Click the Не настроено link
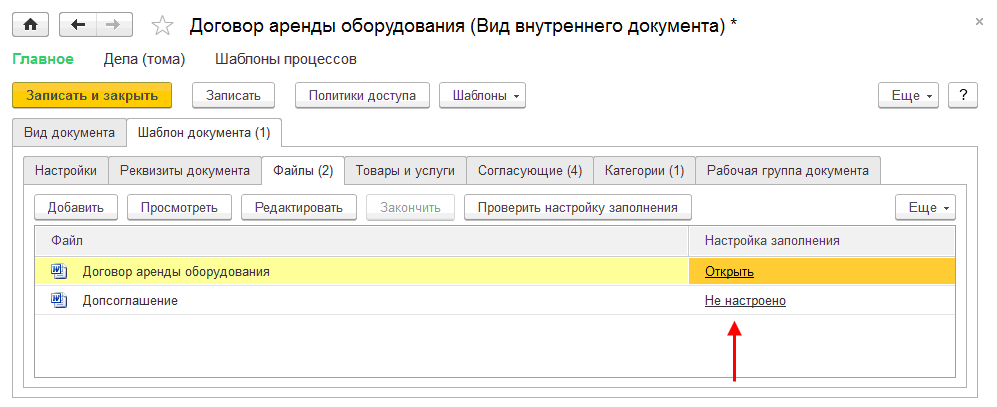Viewport: 997px width, 407px height. pos(745,300)
